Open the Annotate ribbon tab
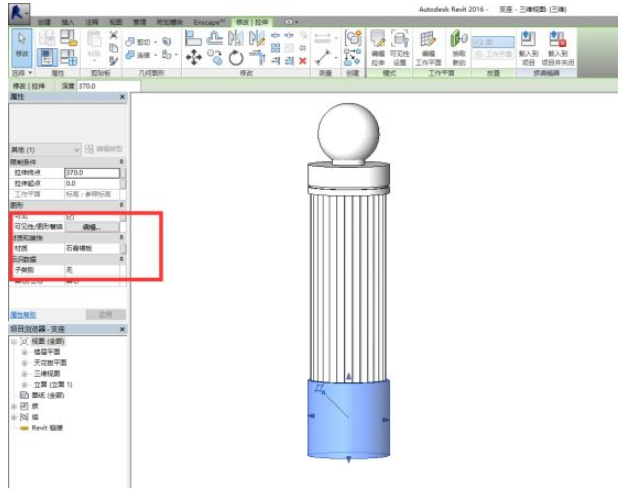The height and width of the screenshot is (490, 625). click(92, 22)
